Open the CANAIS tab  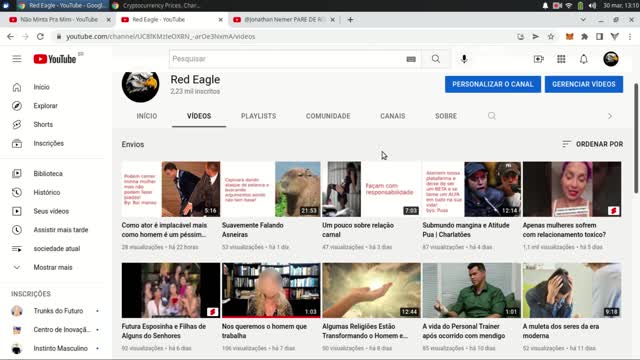point(393,116)
